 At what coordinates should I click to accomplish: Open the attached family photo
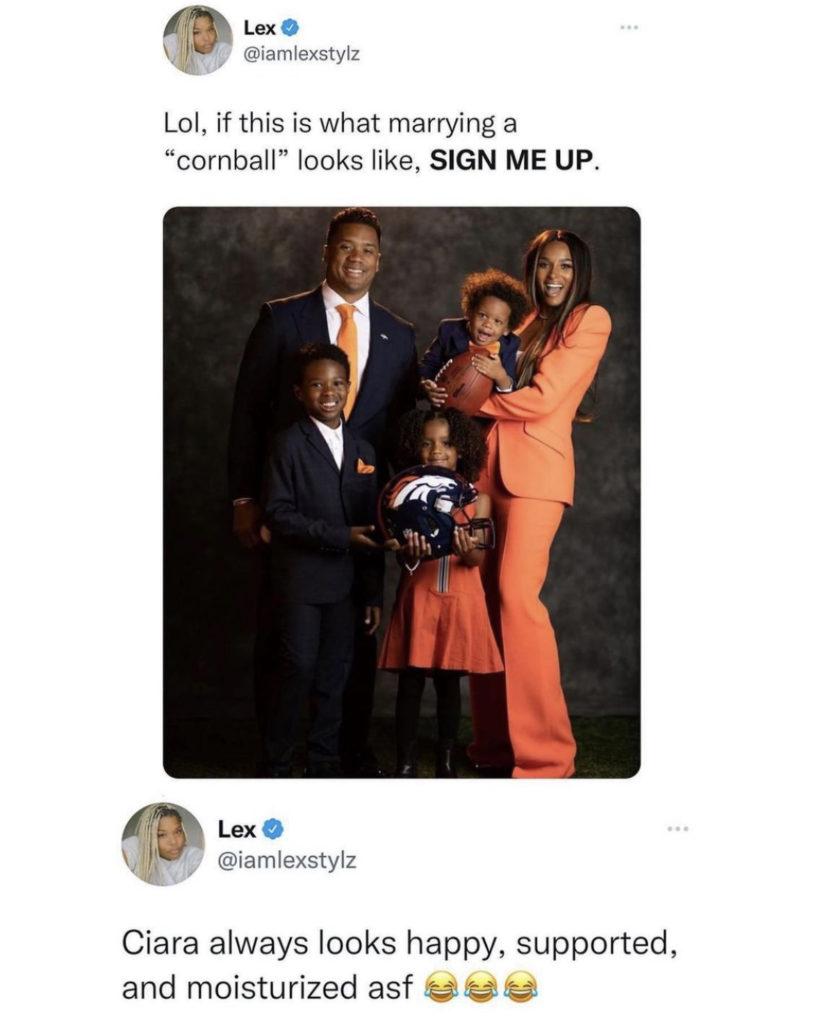point(402,492)
